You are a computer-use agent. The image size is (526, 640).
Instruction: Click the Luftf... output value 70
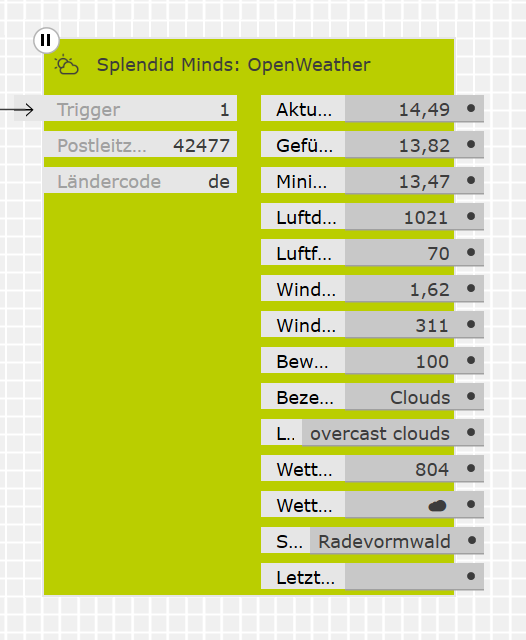coord(438,253)
